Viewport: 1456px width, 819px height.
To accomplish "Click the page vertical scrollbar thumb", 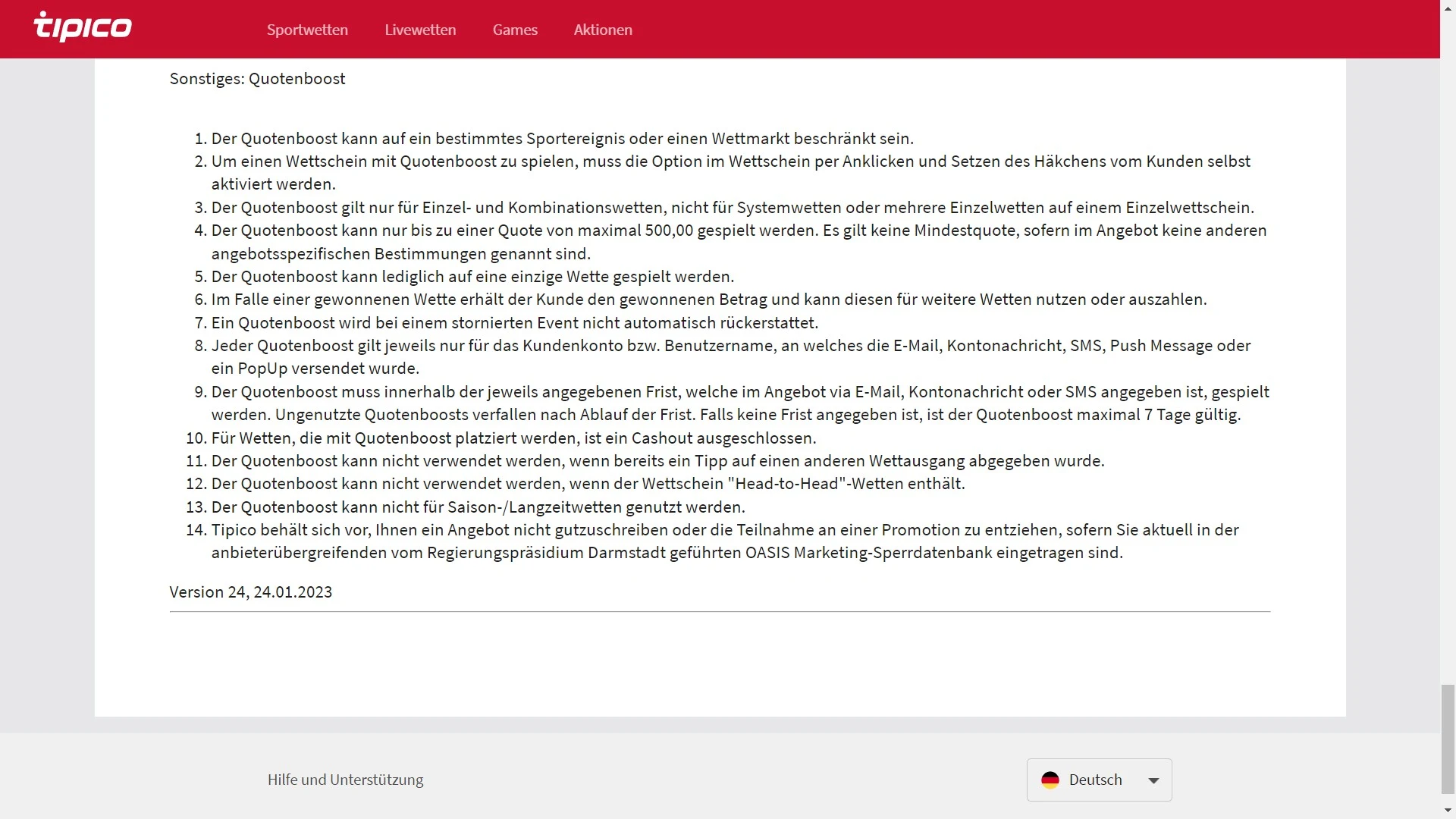I will pyautogui.click(x=1448, y=738).
